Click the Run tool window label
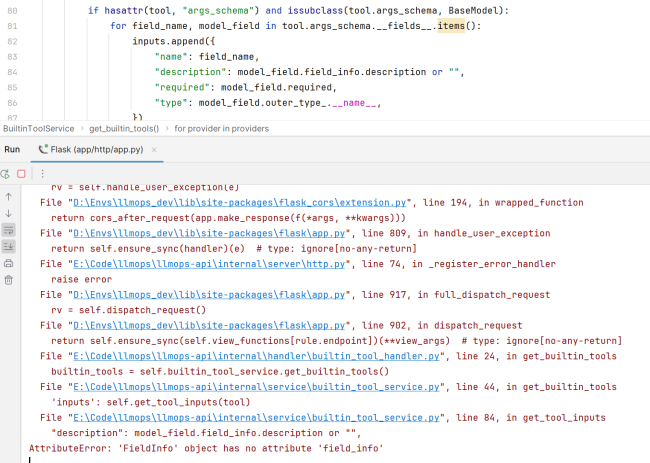 pyautogui.click(x=12, y=150)
